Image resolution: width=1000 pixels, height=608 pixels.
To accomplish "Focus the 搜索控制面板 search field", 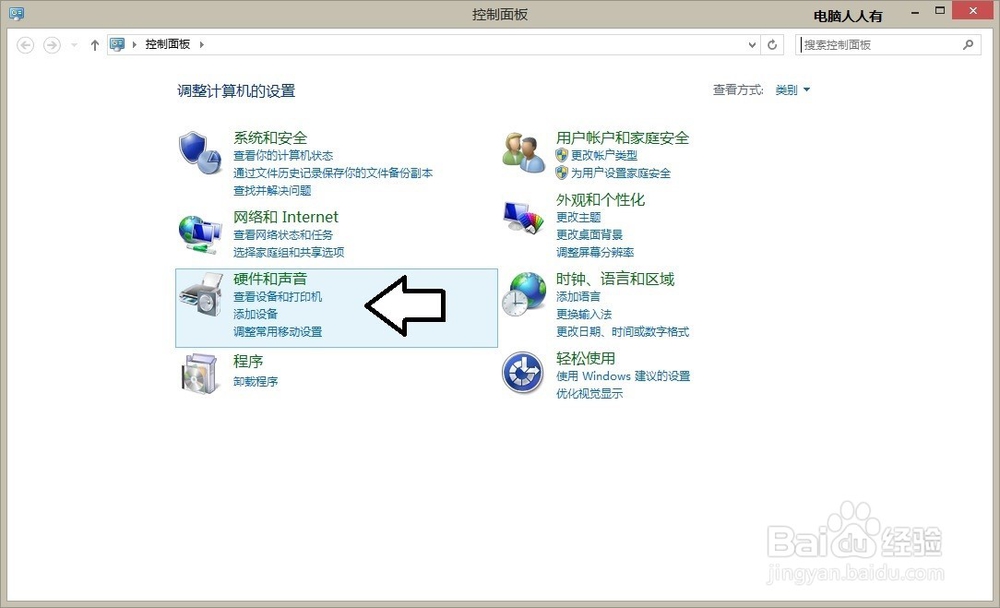I will 887,45.
